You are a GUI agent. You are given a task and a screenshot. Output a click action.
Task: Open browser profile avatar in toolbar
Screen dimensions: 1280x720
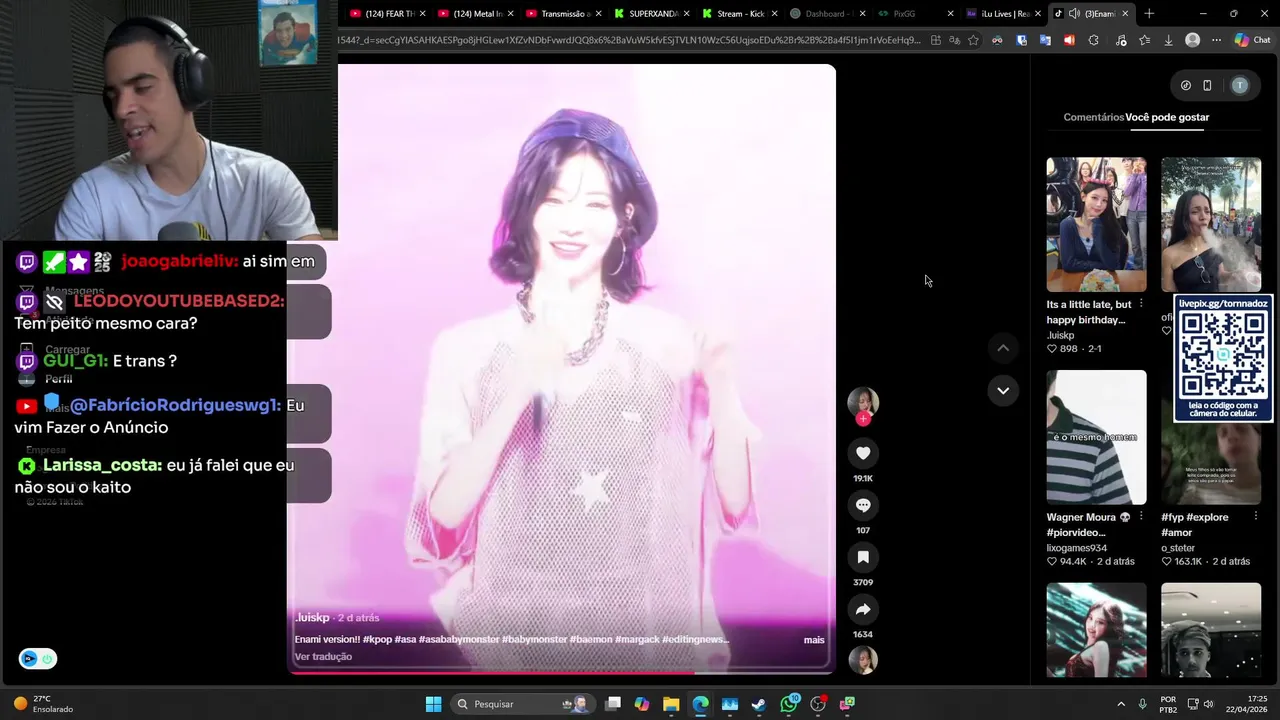pyautogui.click(x=1192, y=40)
